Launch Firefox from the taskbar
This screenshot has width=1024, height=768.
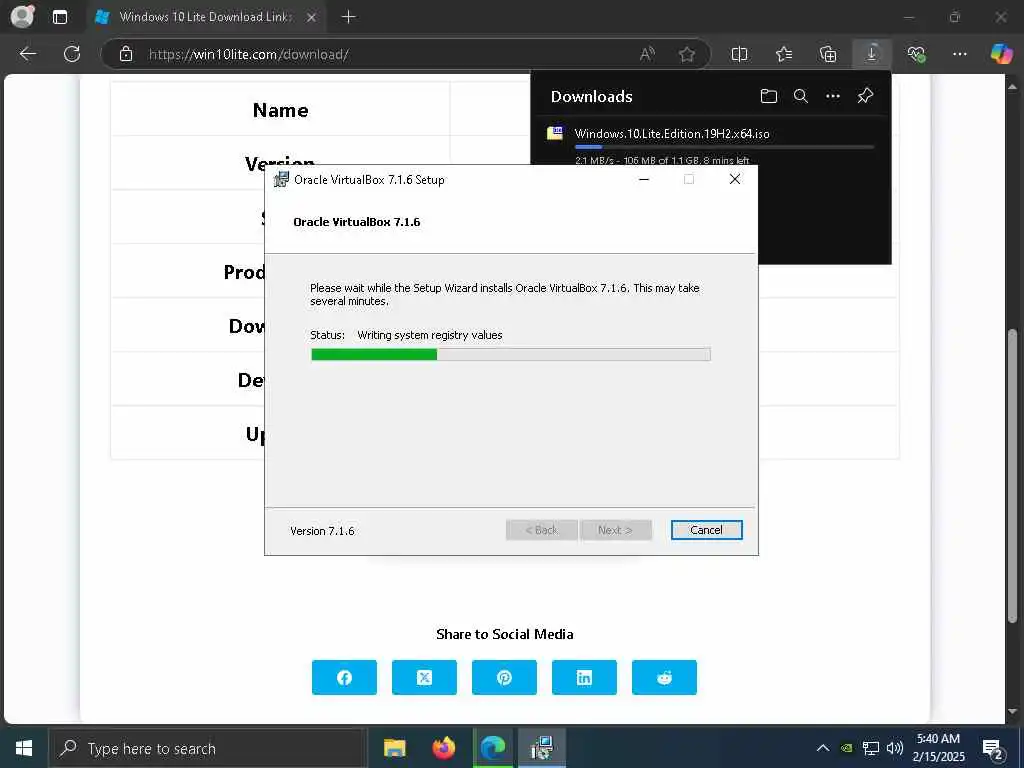[443, 748]
